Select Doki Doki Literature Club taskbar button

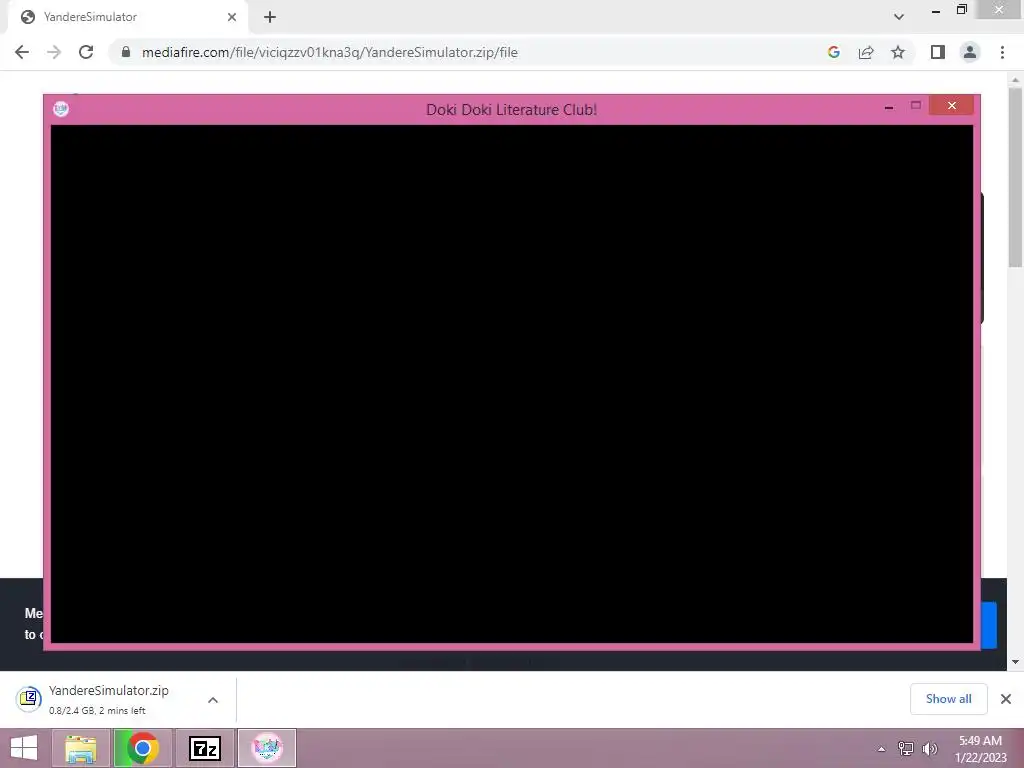(266, 748)
